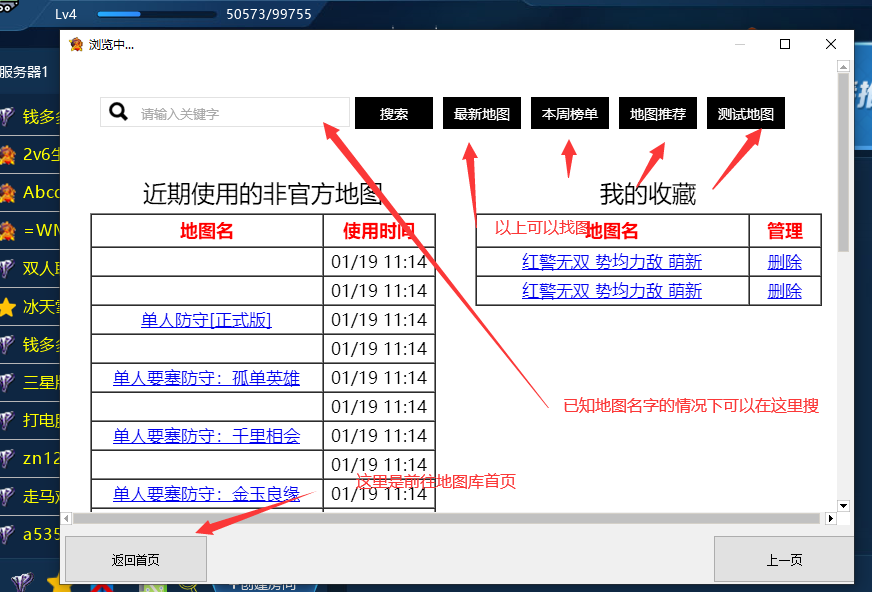
Task: Click the vertical scrollbar thumb
Action: point(843,162)
